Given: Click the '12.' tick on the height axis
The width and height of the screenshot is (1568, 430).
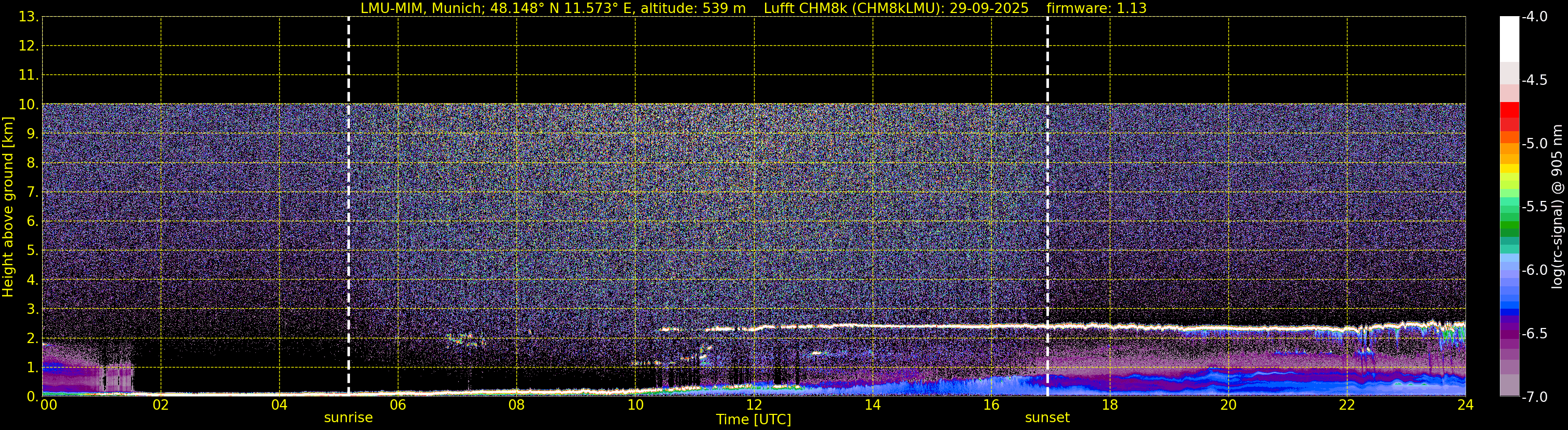Looking at the screenshot, I should pos(29,46).
